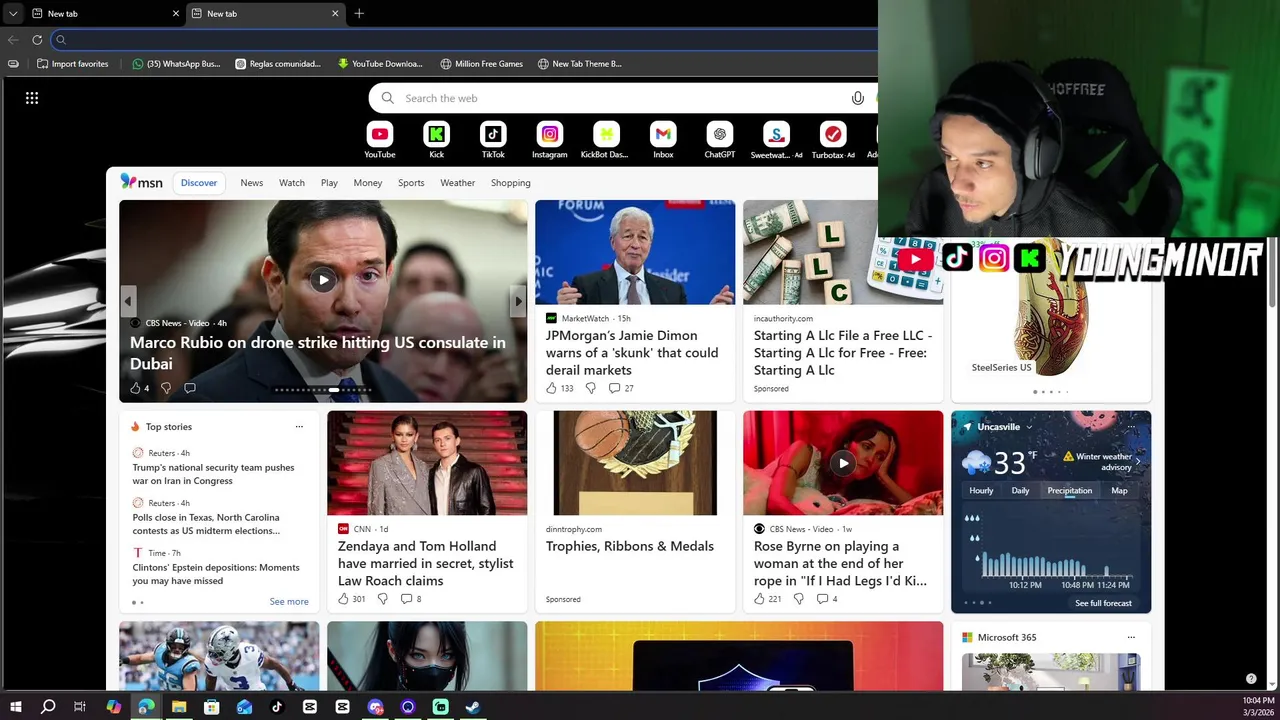Open the Weather tab in MSN

point(457,183)
